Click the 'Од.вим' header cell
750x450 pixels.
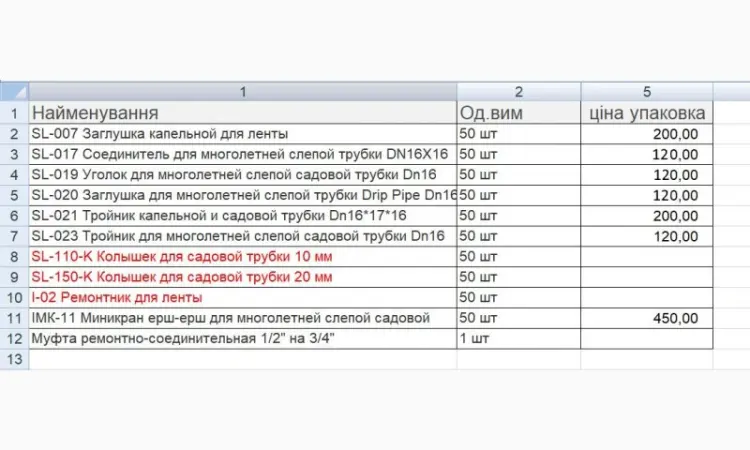[519, 113]
